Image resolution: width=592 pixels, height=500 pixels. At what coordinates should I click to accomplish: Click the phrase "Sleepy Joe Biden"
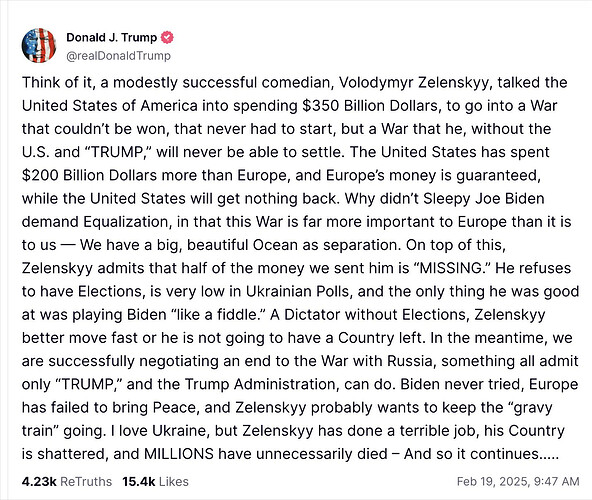[483, 199]
